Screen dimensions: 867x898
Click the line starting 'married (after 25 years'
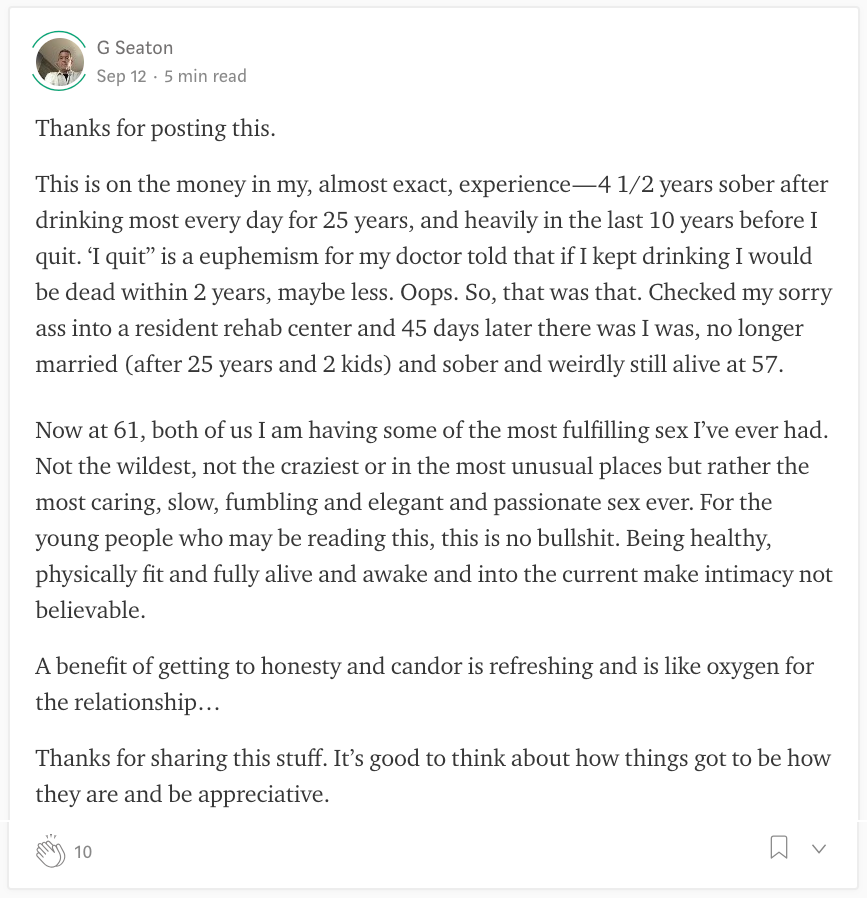click(409, 364)
